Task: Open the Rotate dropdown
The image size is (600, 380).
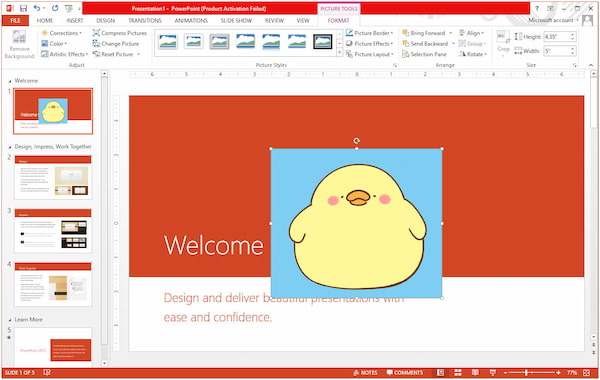Action: (473, 54)
